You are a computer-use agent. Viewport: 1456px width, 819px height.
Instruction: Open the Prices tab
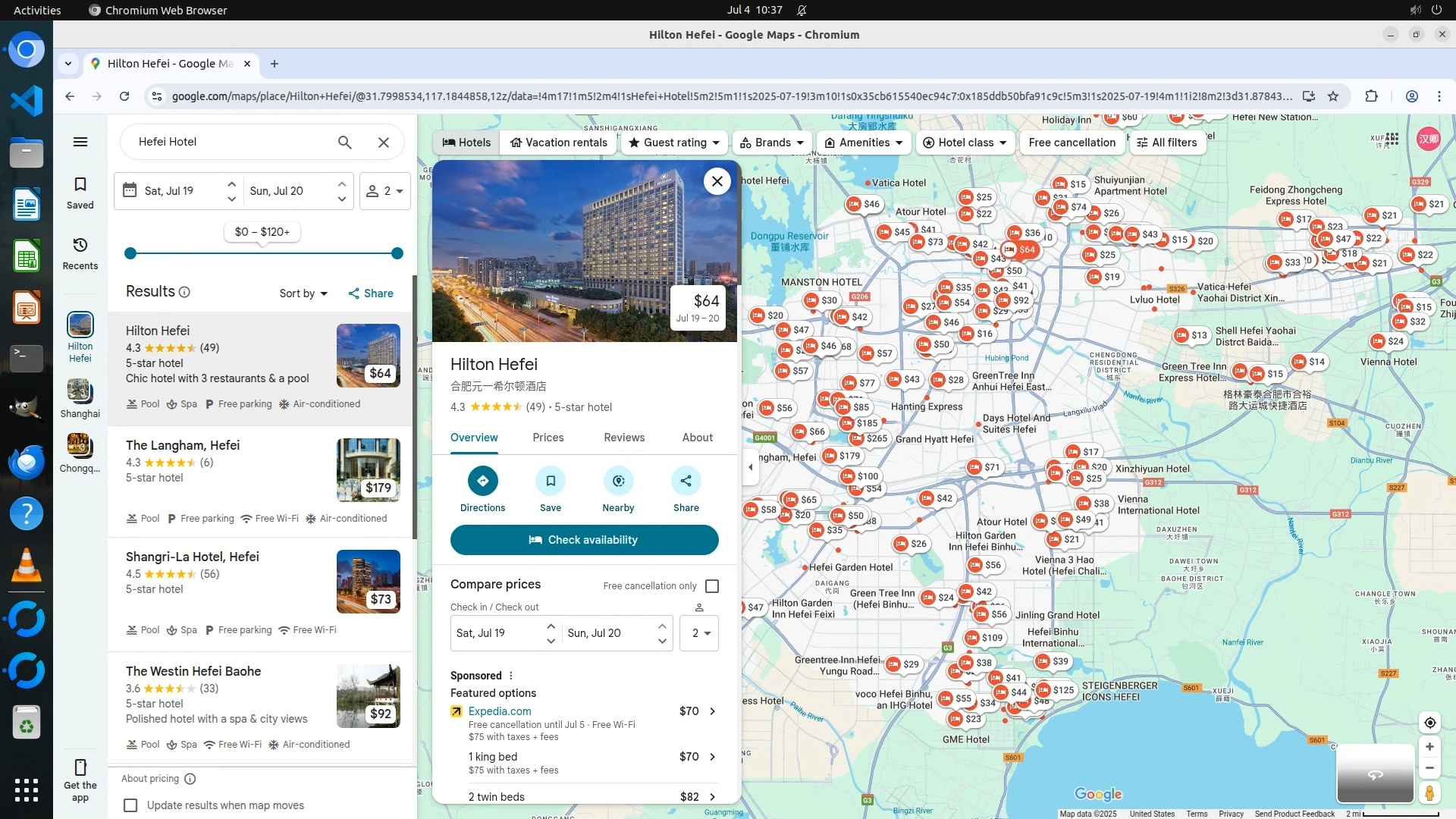pyautogui.click(x=548, y=438)
